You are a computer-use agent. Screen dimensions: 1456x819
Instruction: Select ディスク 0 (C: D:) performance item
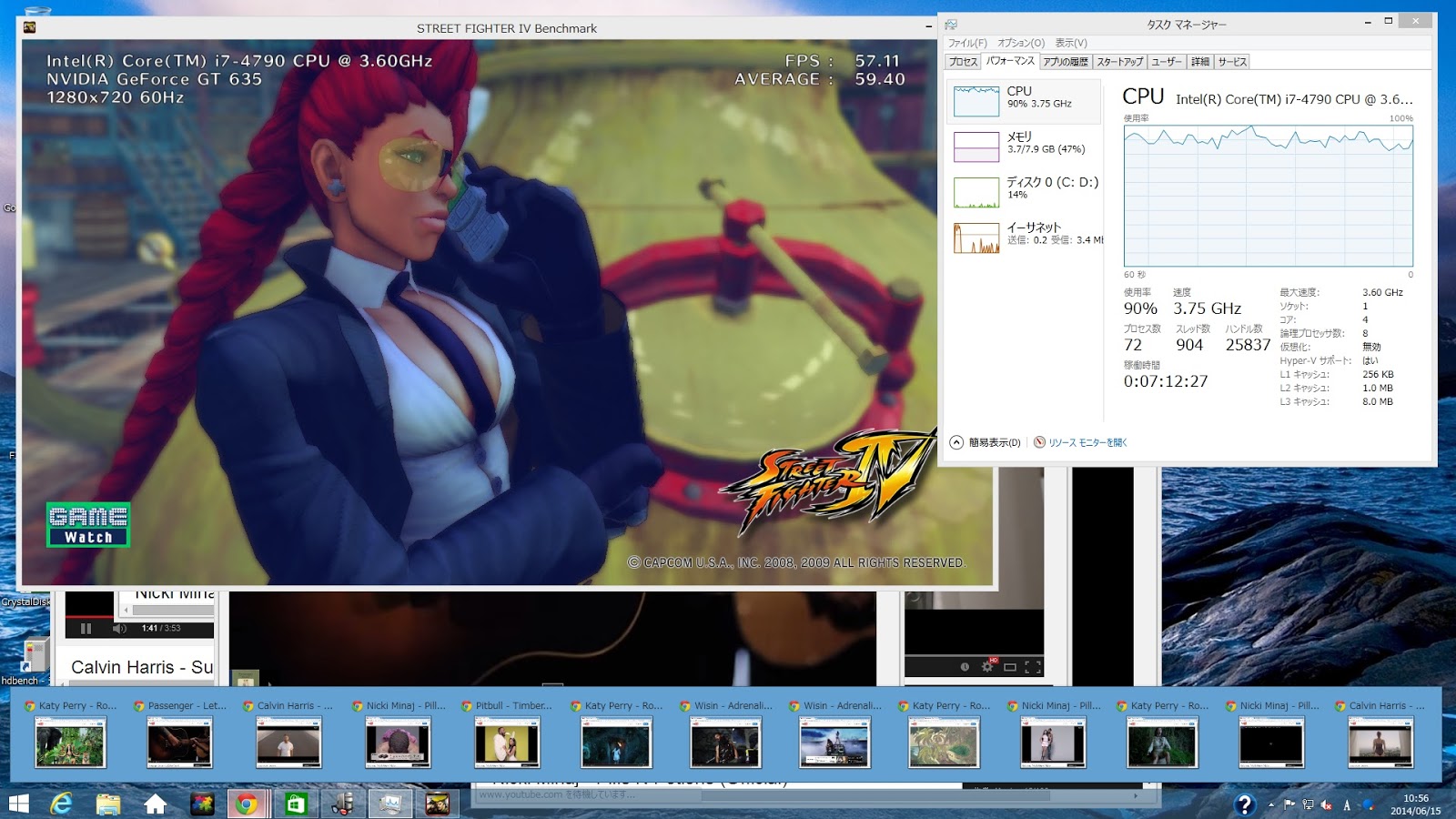pos(1024,192)
